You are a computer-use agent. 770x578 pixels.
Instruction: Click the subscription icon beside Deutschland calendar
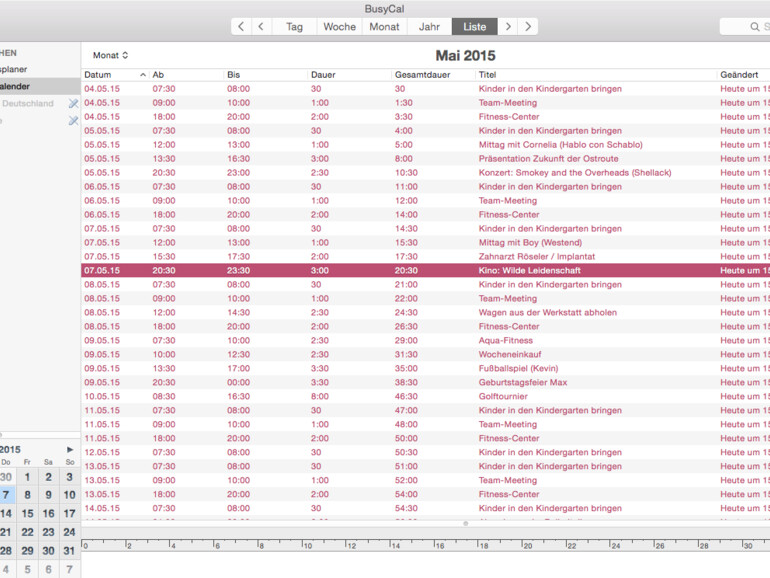point(73,104)
